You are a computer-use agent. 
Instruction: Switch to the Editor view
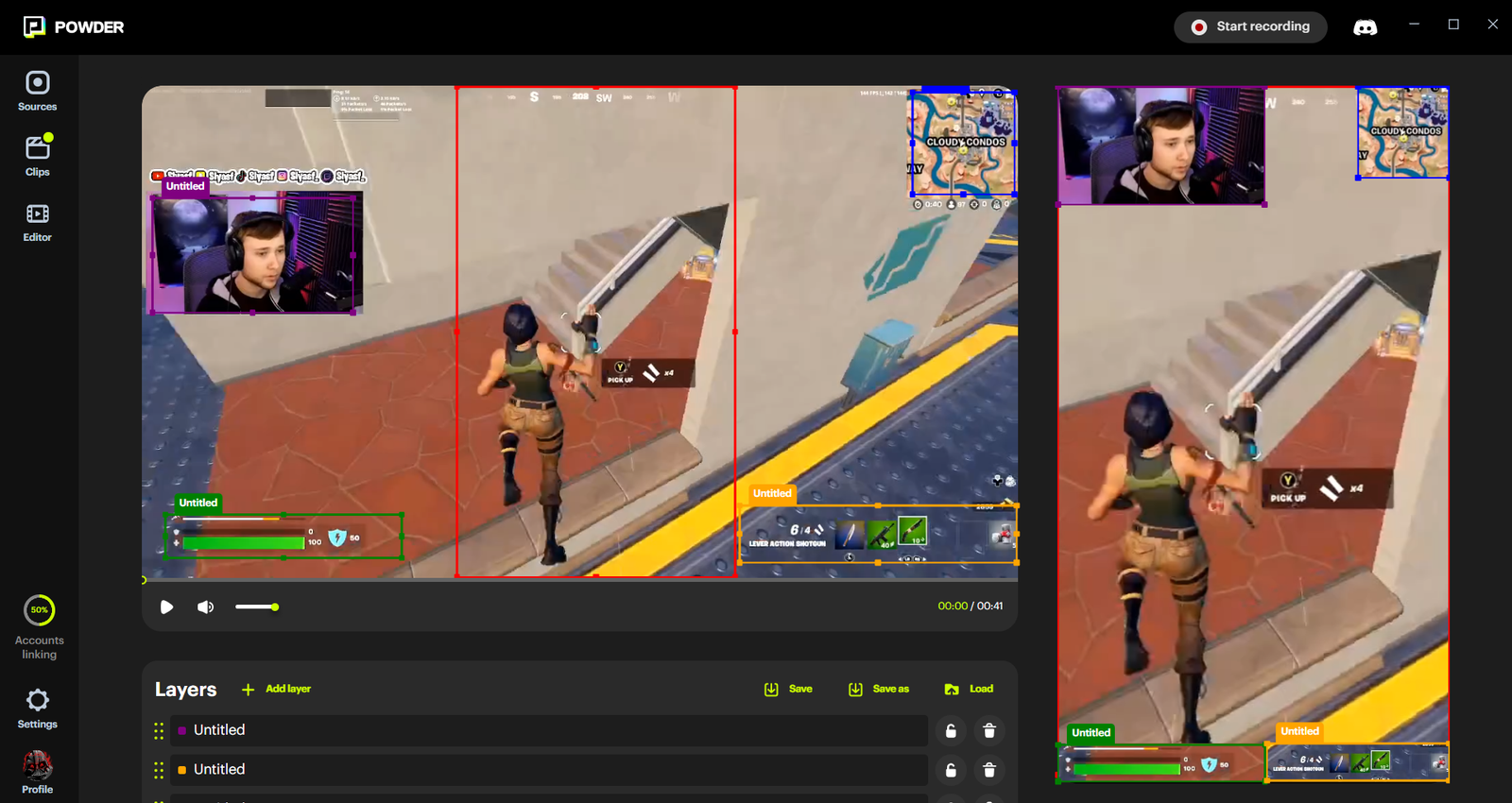pos(38,222)
